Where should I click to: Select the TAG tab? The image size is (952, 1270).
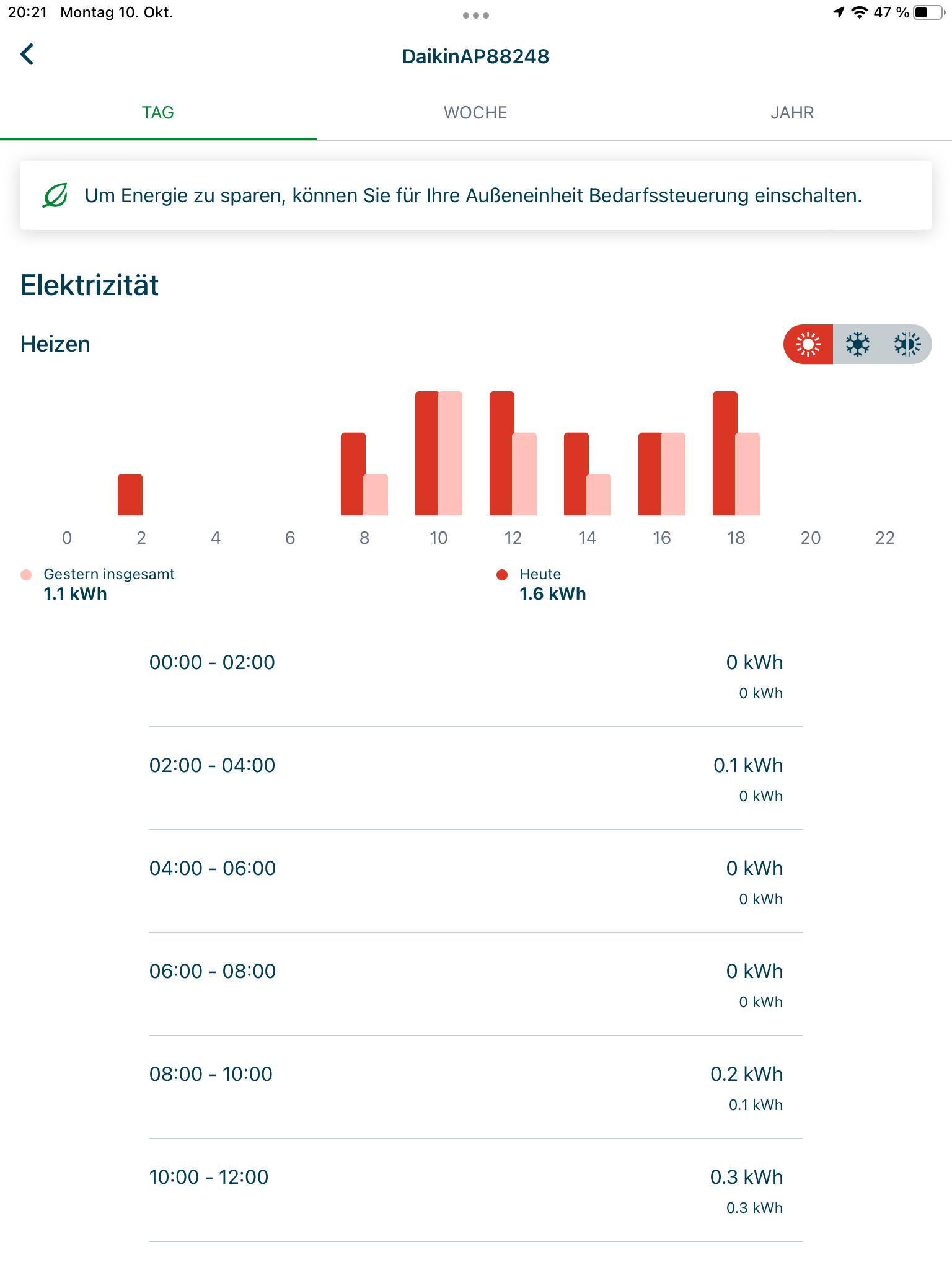158,113
